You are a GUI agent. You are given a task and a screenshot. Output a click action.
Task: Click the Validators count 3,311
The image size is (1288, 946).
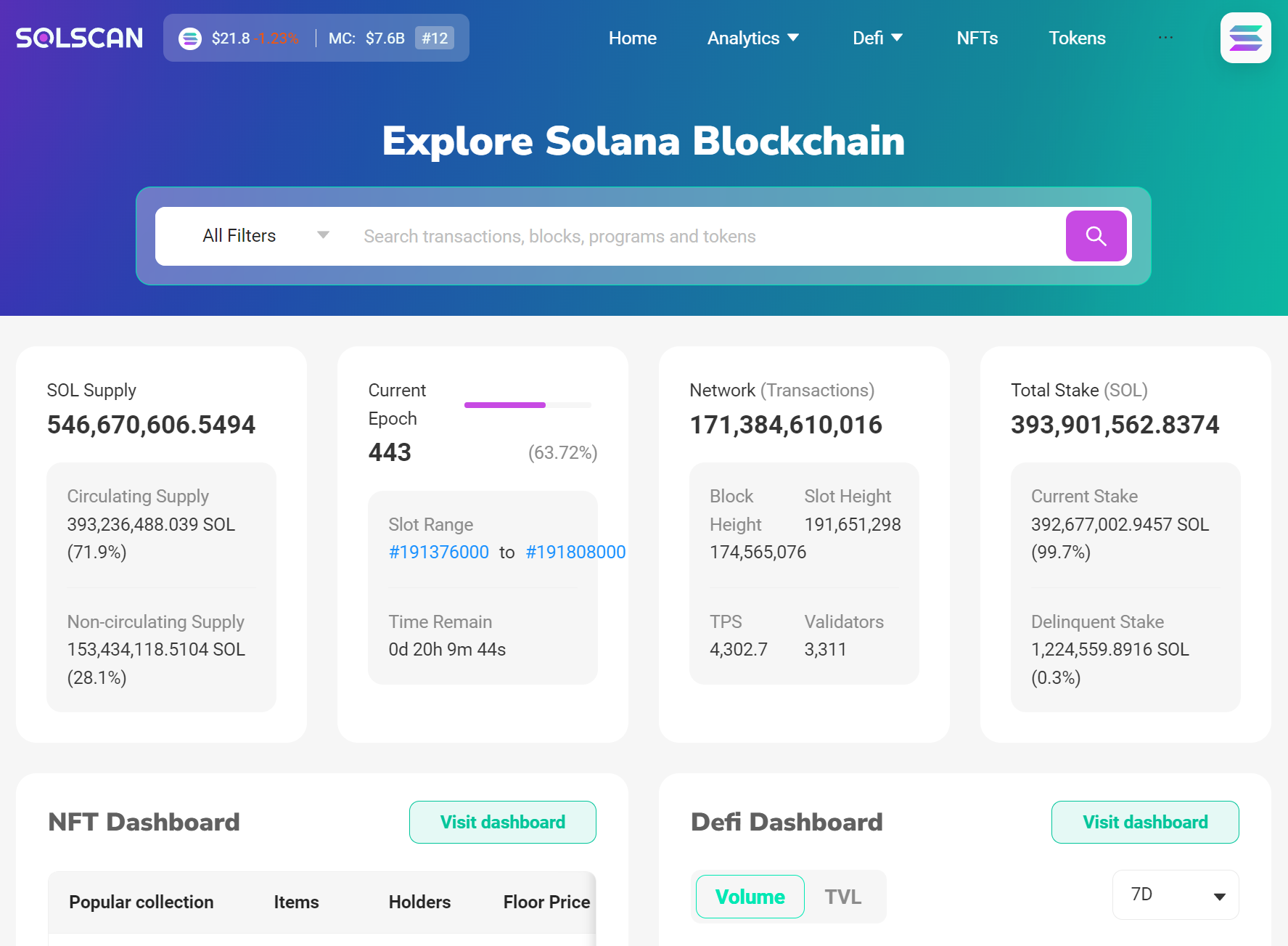[x=825, y=649]
